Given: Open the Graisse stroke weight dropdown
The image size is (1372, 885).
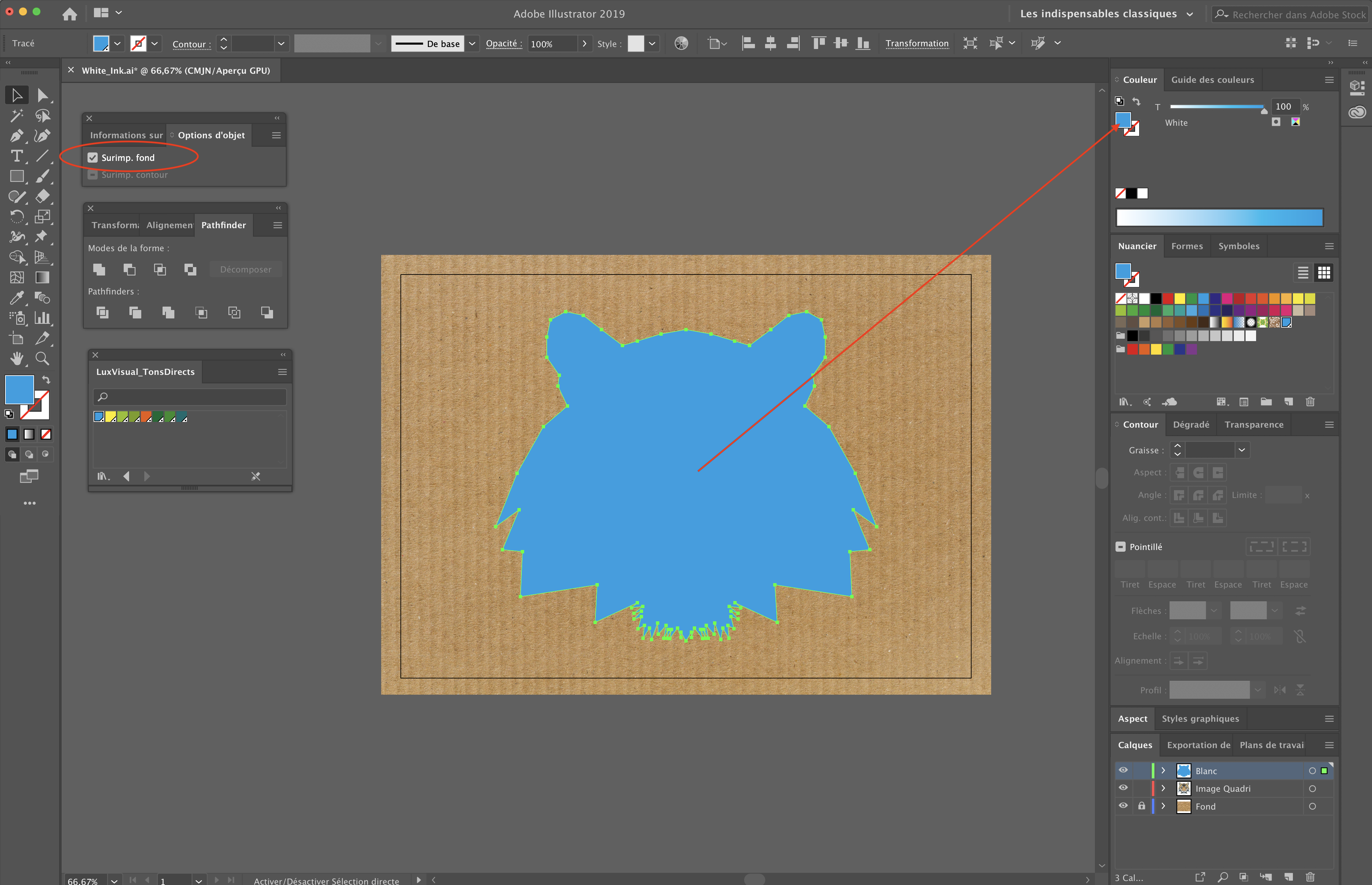Looking at the screenshot, I should pos(1242,450).
